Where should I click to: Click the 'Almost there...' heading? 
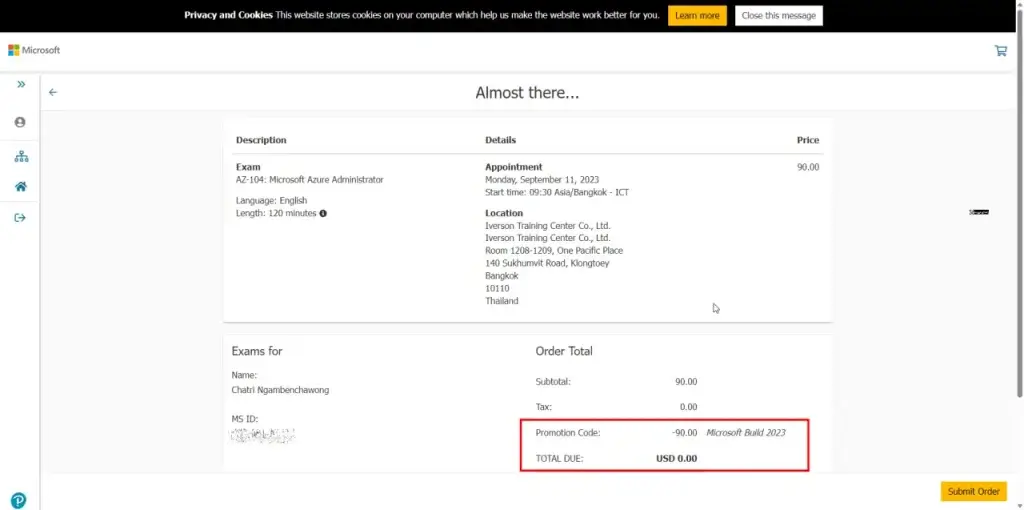(527, 93)
